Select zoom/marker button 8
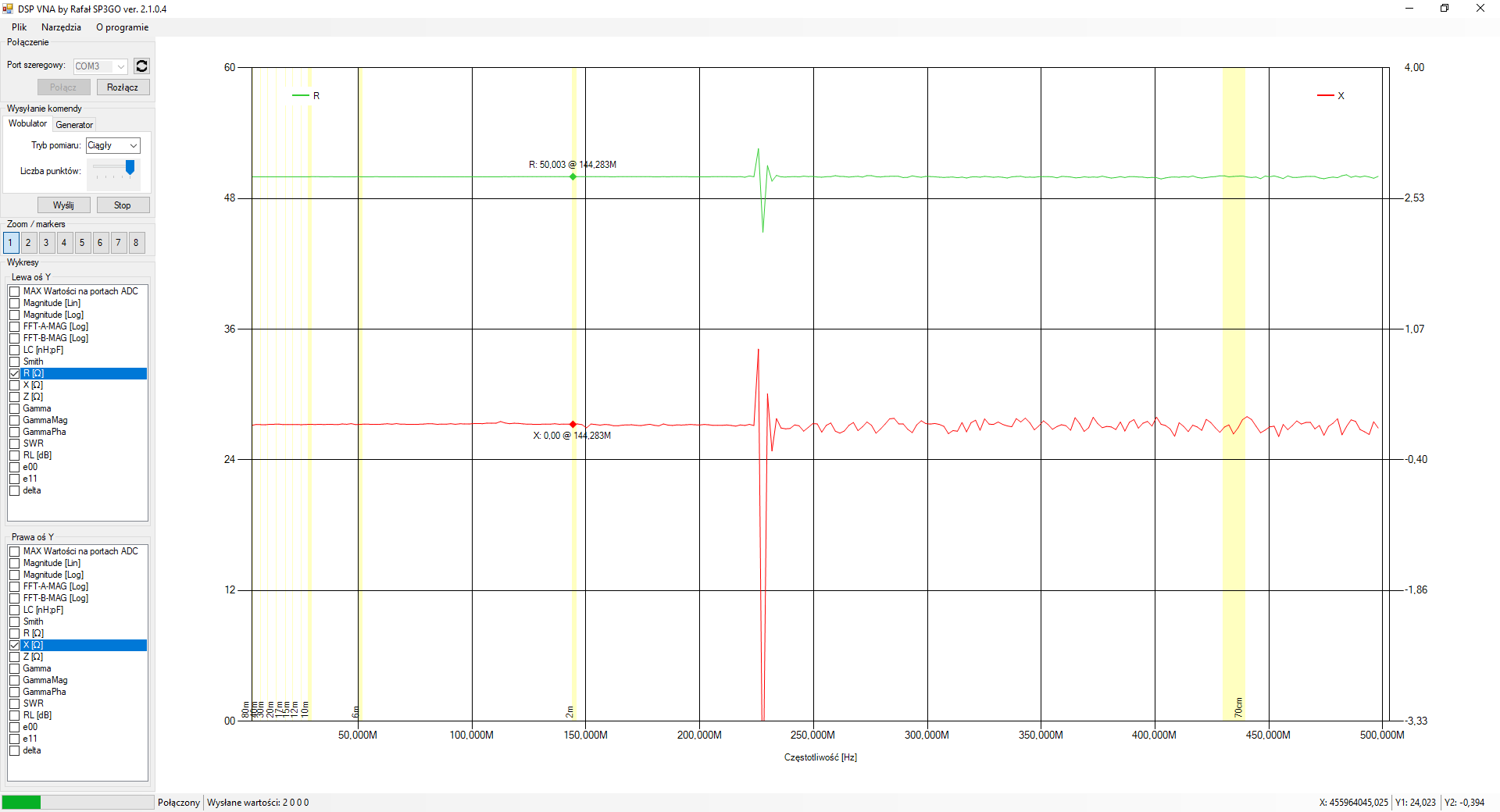The width and height of the screenshot is (1500, 812). (x=136, y=243)
